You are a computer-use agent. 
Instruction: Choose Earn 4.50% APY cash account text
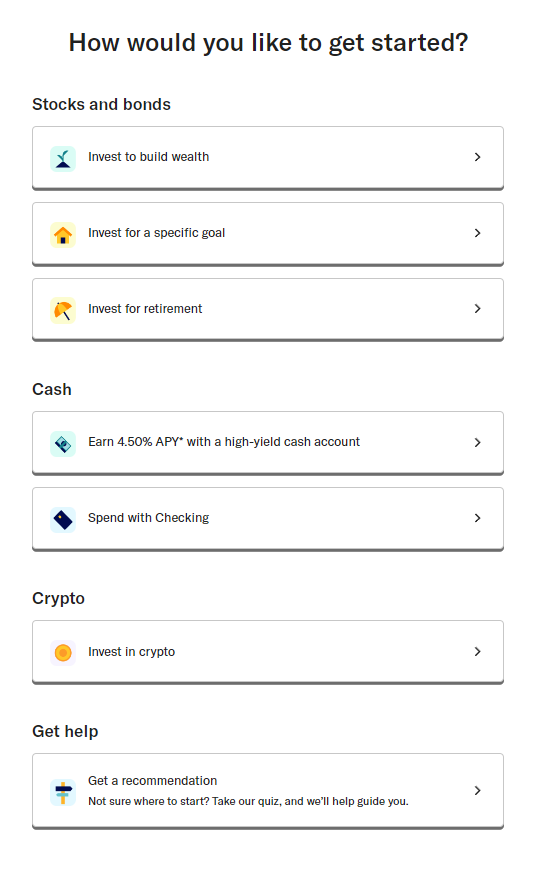coord(224,442)
